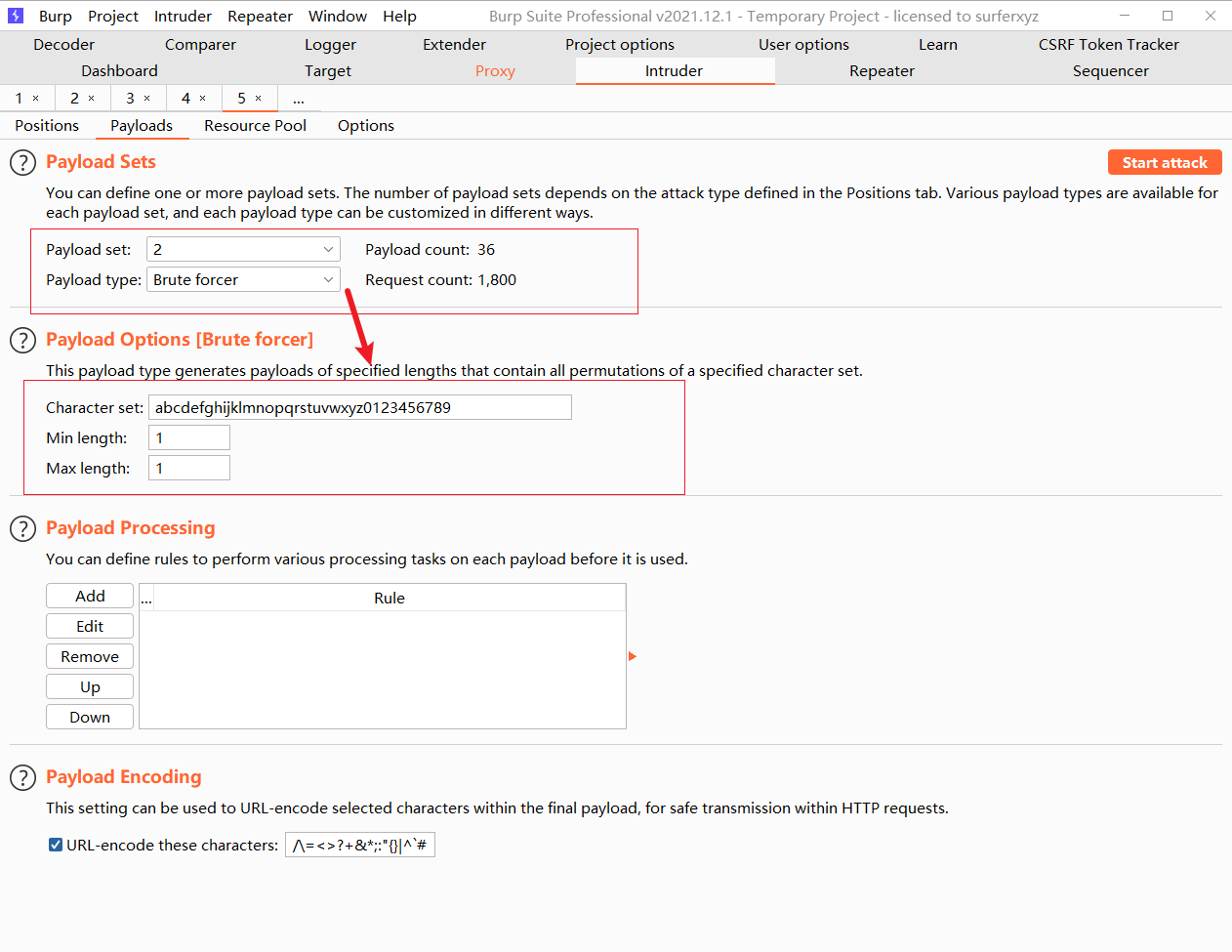Switch to the Learn tab
This screenshot has width=1232, height=952.
pyautogui.click(x=938, y=45)
